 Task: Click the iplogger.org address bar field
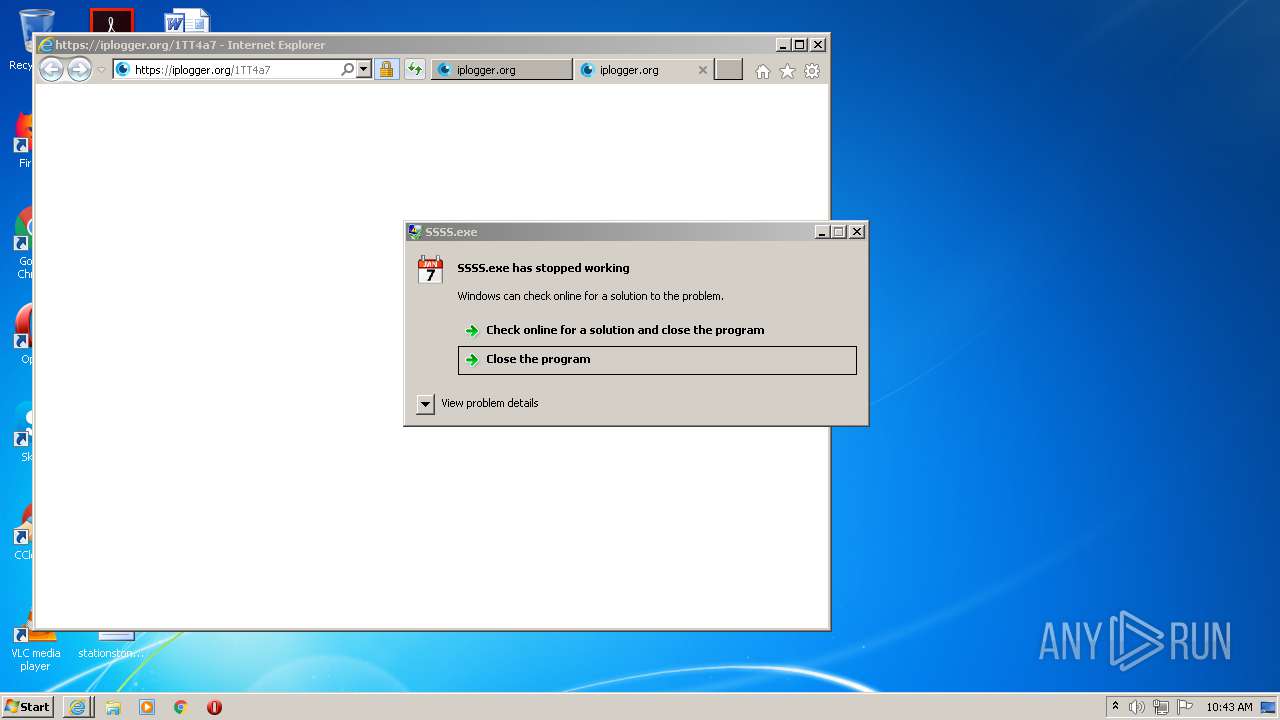point(235,70)
